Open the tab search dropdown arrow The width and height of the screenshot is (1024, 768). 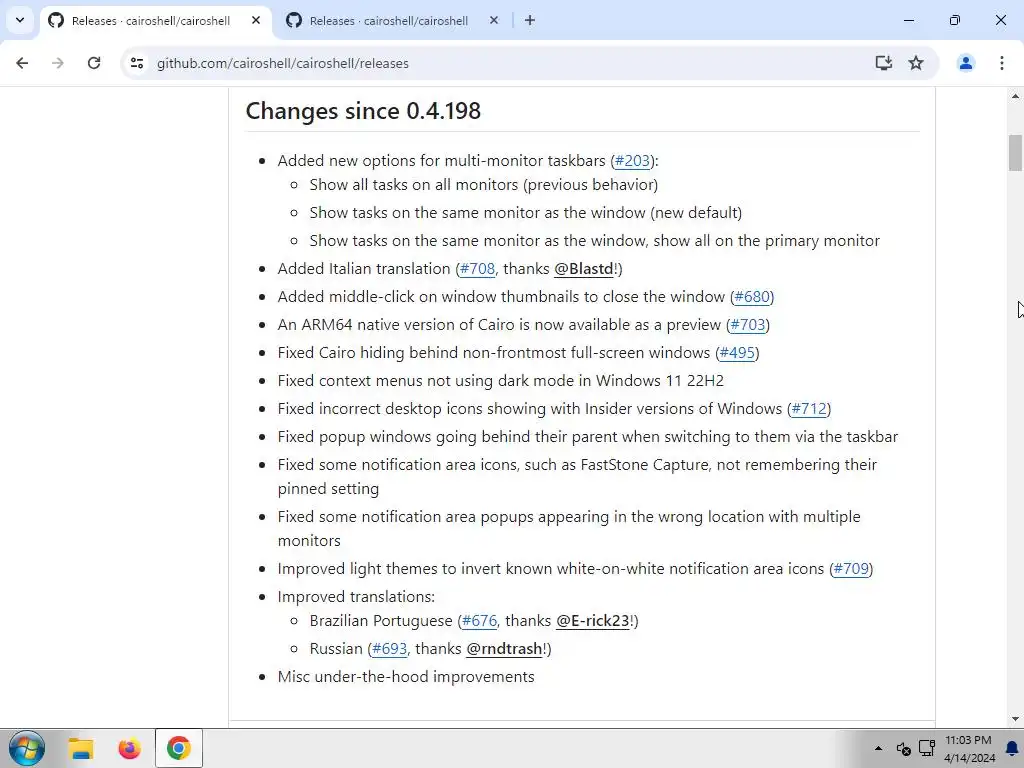pos(20,20)
